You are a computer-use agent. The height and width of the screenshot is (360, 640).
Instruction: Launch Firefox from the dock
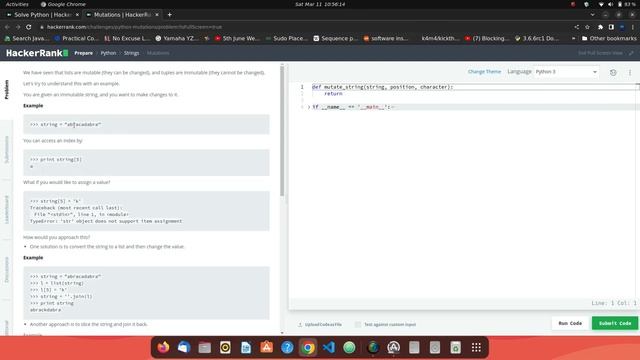(x=163, y=347)
